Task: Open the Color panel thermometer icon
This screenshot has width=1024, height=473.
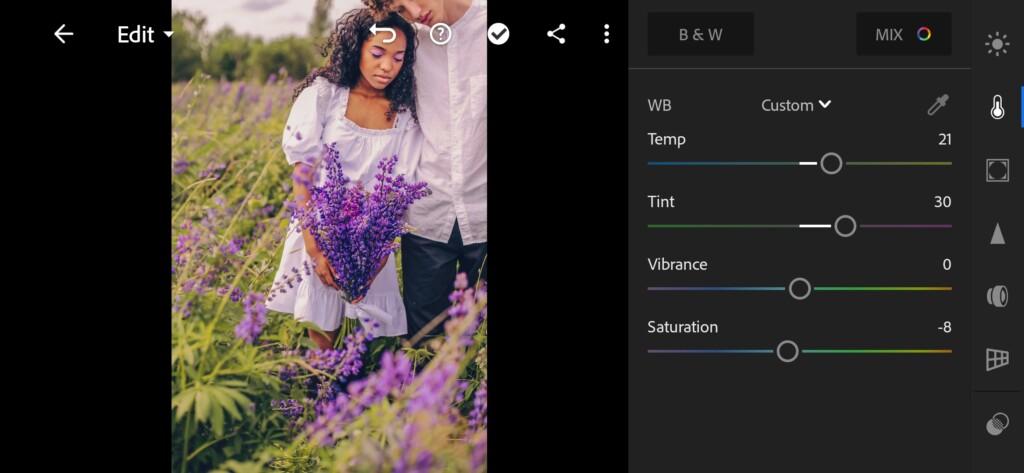Action: [x=997, y=107]
